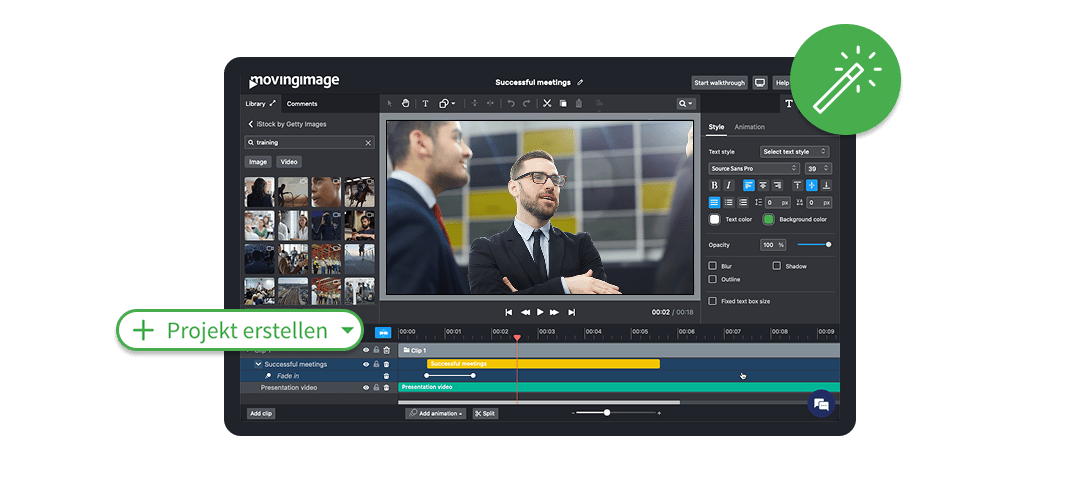Align text to bottom vertically
The width and height of the screenshot is (1080, 492).
pos(826,185)
